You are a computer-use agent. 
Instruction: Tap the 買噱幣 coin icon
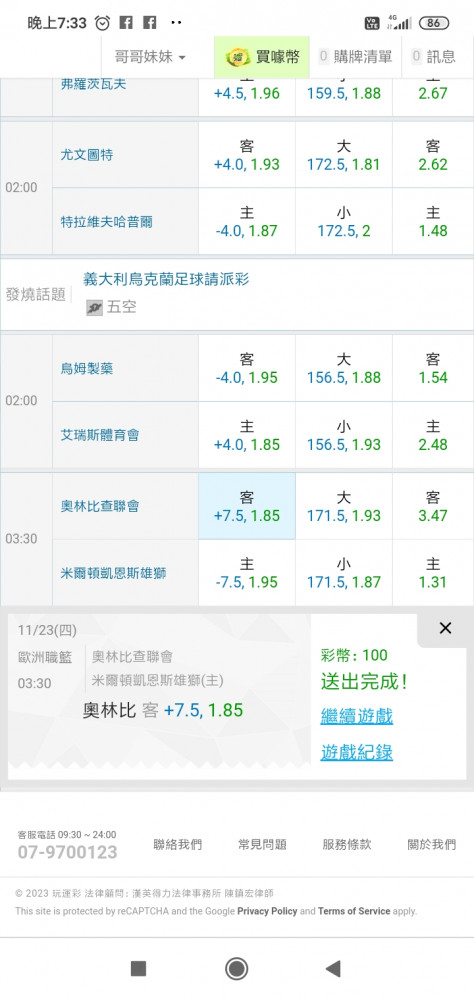click(238, 57)
